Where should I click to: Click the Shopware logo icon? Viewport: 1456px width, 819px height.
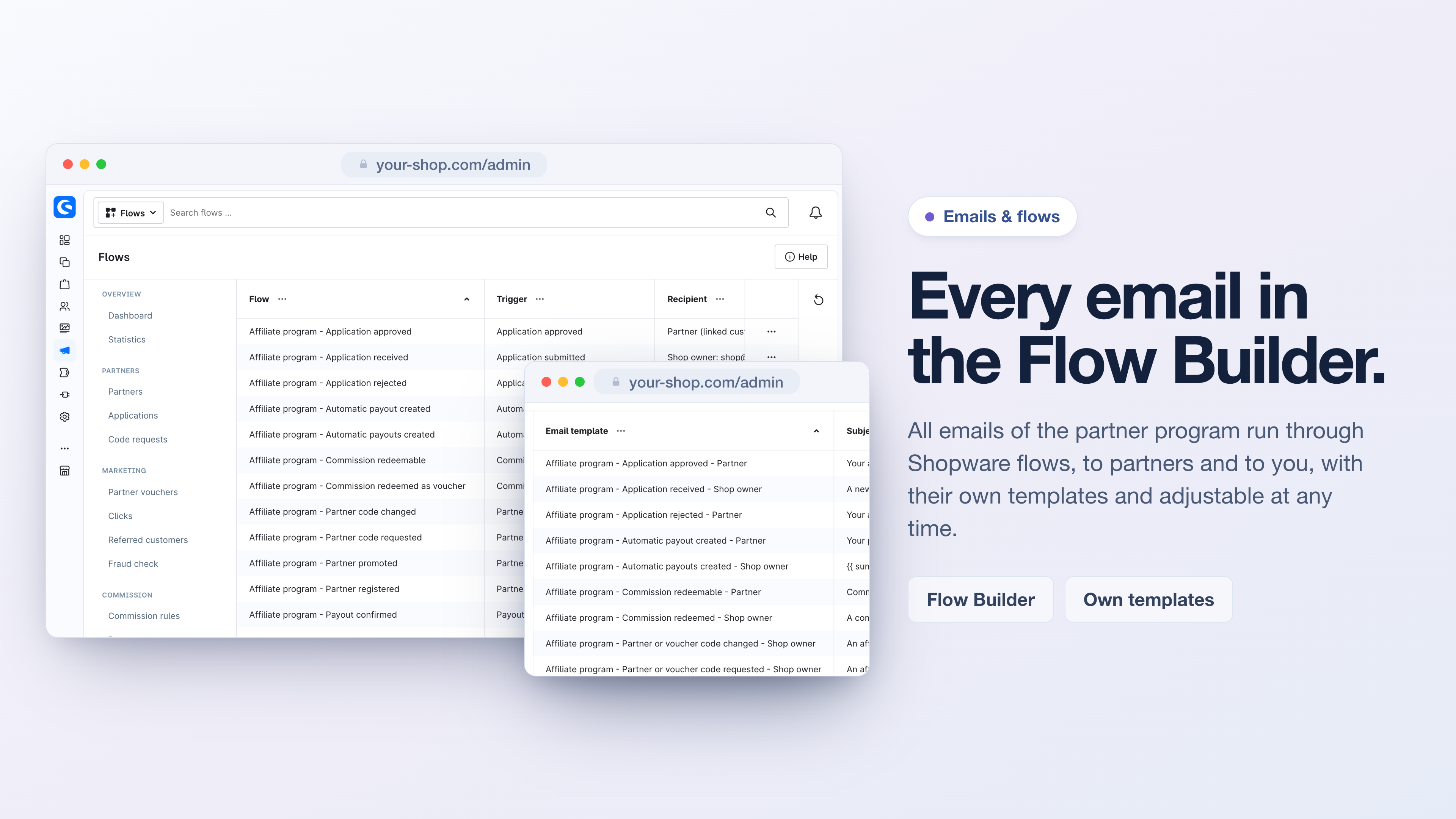coord(64,207)
